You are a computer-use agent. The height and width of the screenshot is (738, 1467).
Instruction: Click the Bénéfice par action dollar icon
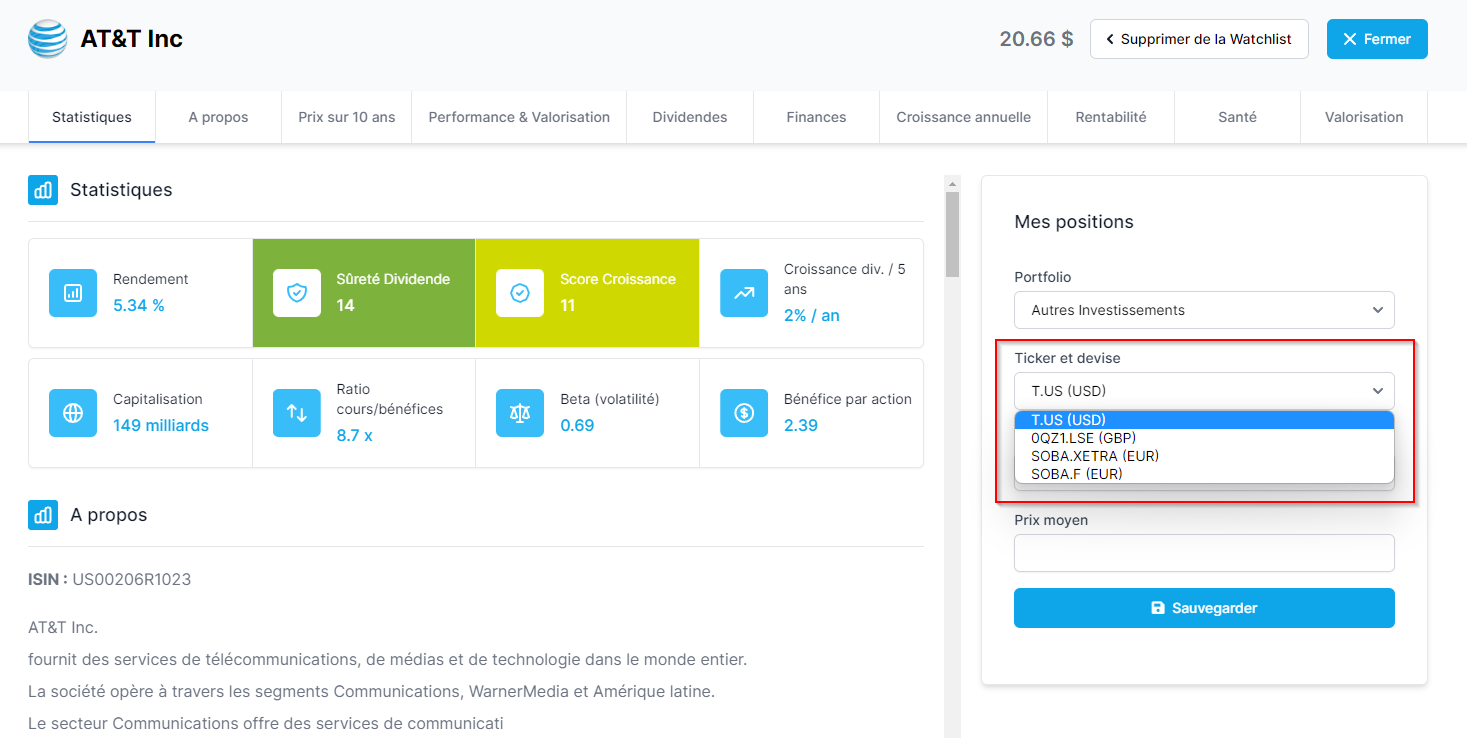(x=744, y=413)
